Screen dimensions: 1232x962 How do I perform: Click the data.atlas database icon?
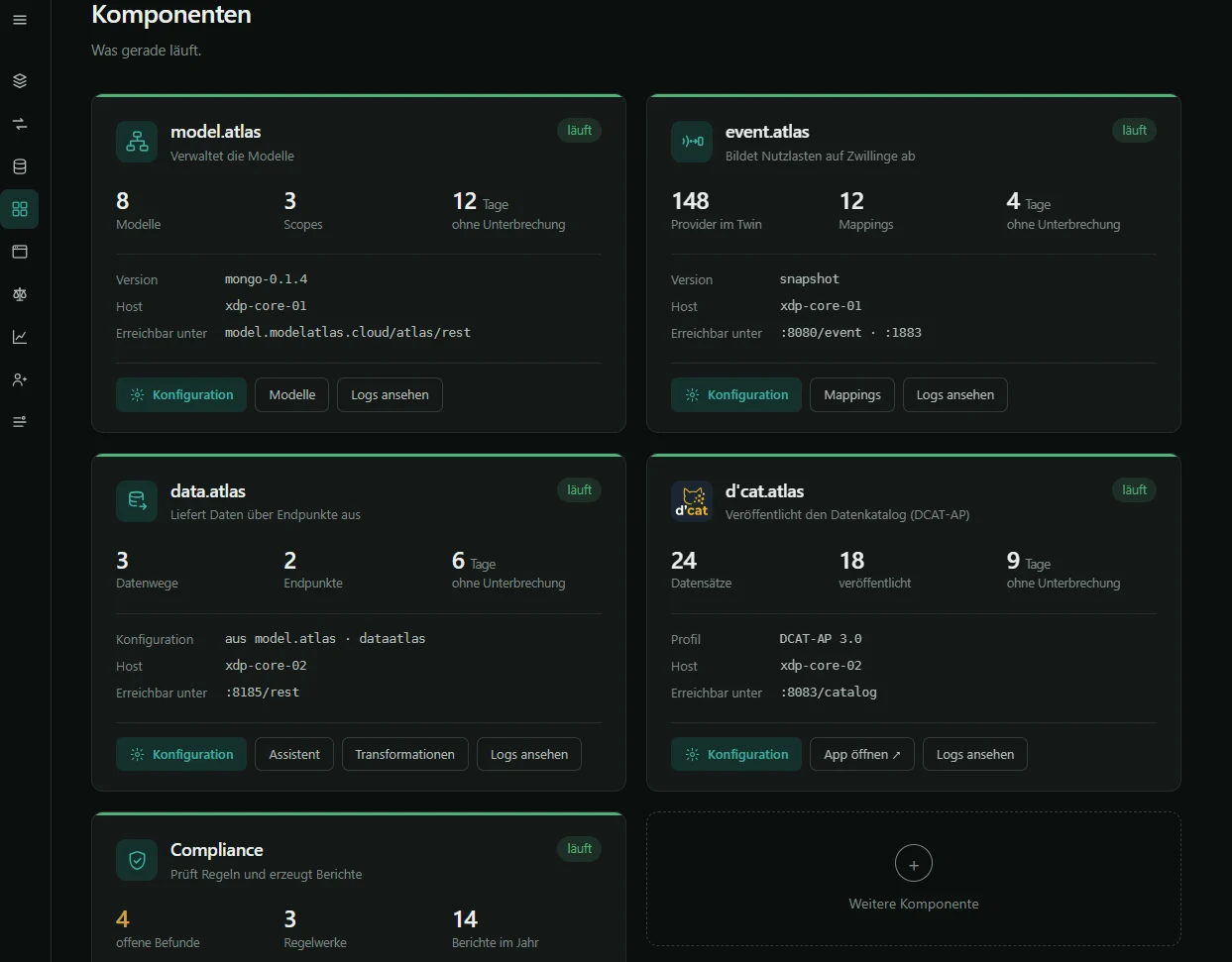(x=137, y=501)
